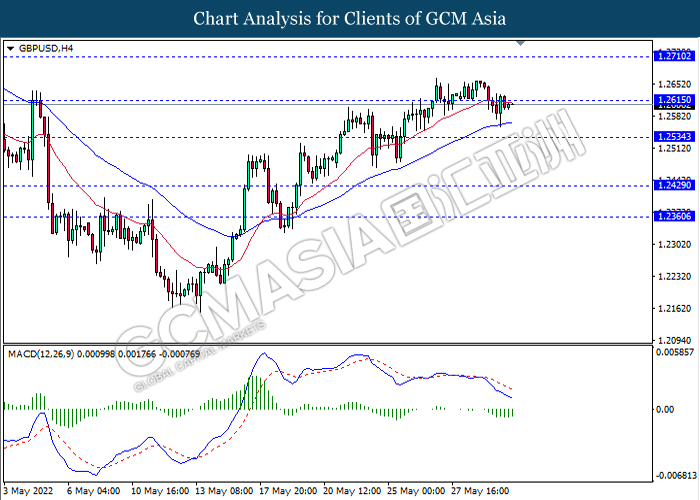Click the 20 May 12:00 time label
The height and width of the screenshot is (500, 700).
(352, 491)
